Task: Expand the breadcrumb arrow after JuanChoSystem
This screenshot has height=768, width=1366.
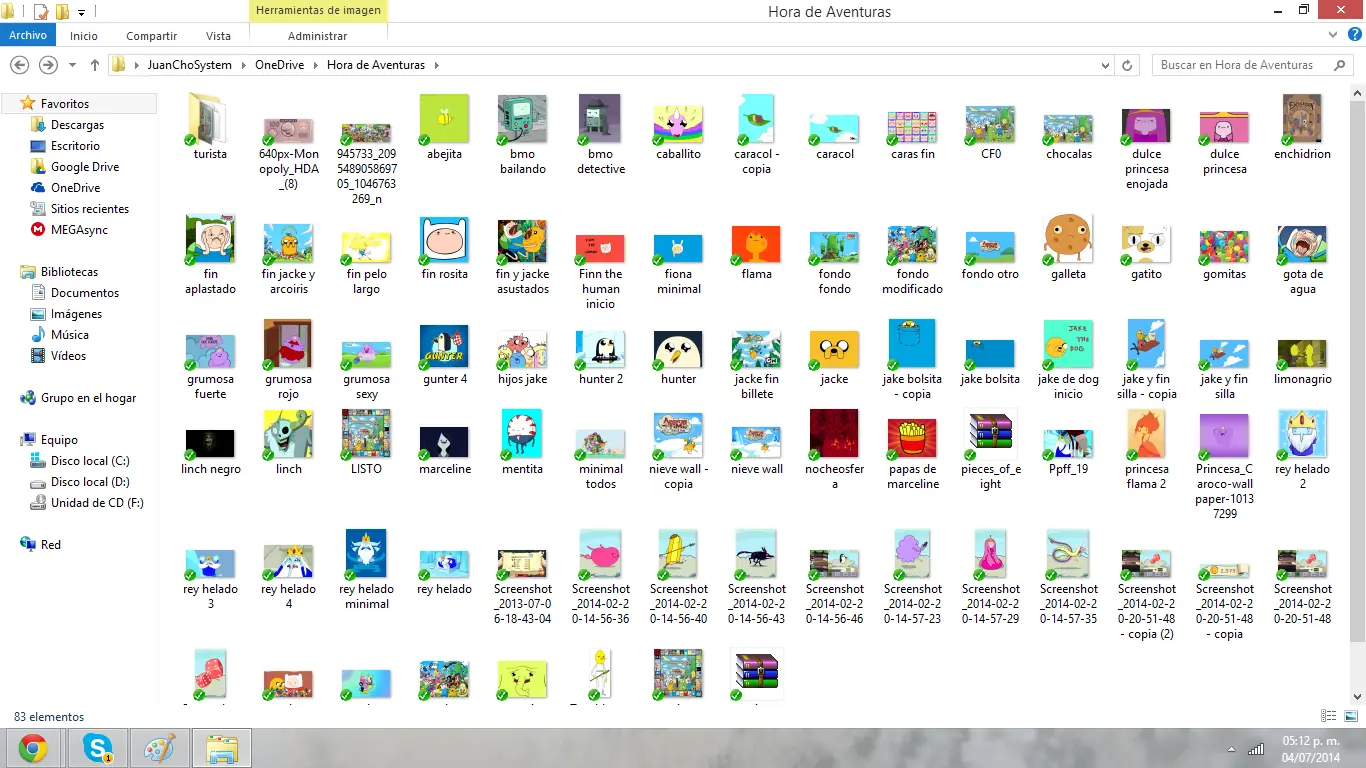Action: (243, 65)
